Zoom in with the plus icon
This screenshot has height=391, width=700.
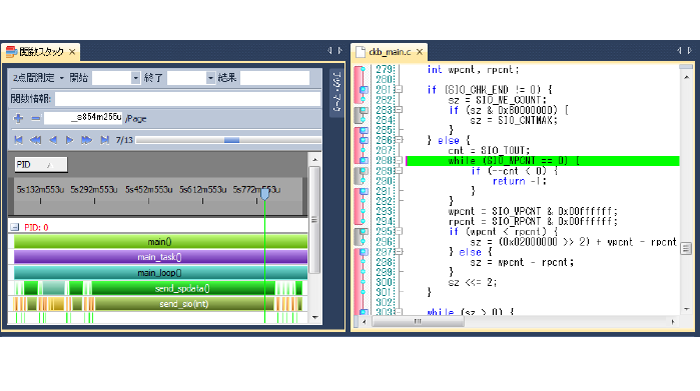coord(18,118)
